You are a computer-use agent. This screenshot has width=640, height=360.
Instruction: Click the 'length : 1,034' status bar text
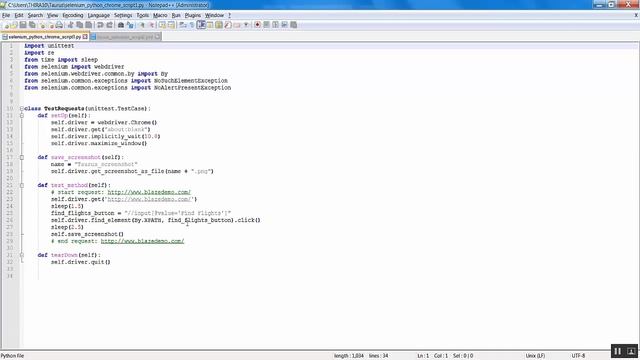(x=349, y=356)
